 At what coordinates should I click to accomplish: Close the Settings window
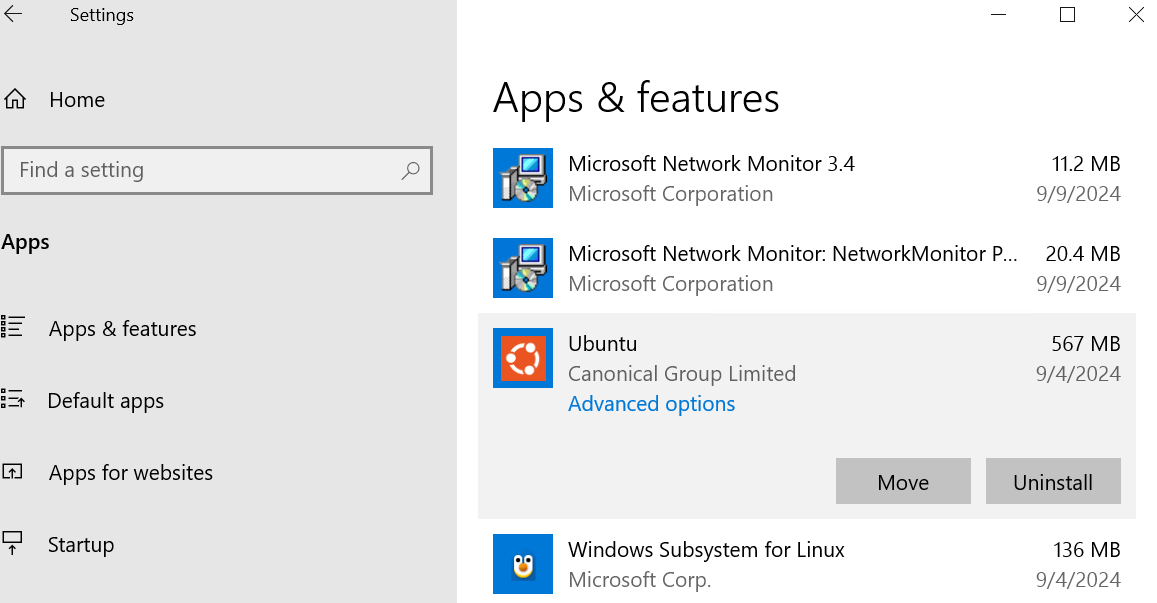point(1136,15)
